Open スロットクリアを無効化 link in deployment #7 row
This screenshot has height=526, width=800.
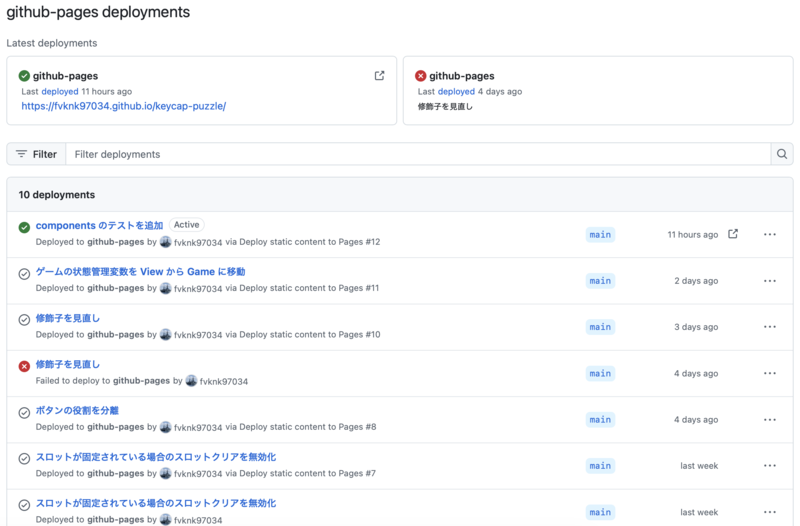pyautogui.click(x=156, y=457)
